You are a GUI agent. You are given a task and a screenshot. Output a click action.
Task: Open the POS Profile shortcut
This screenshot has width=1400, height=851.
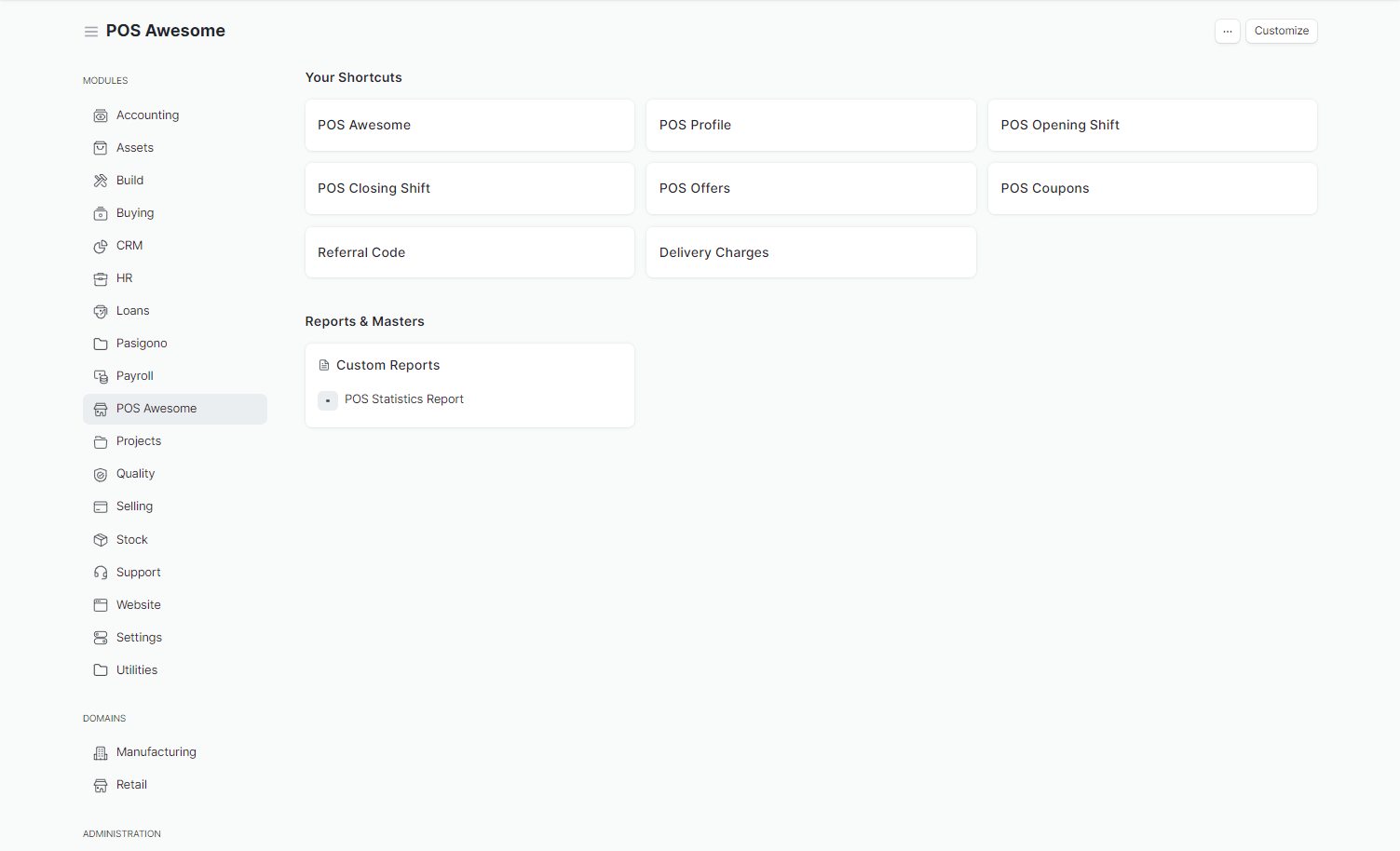click(810, 125)
